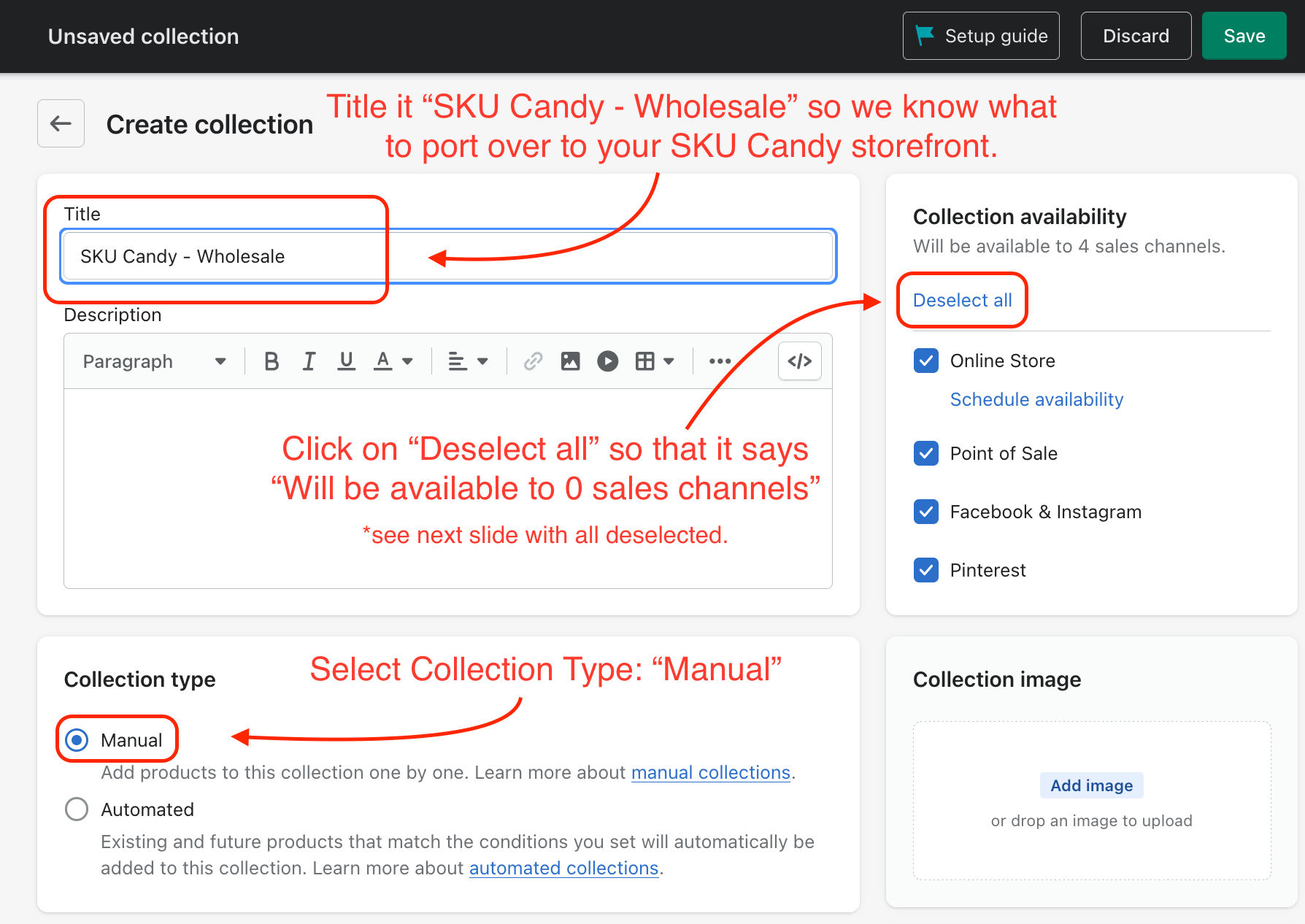Insert a video in the description
Viewport: 1305px width, 924px height.
(607, 361)
